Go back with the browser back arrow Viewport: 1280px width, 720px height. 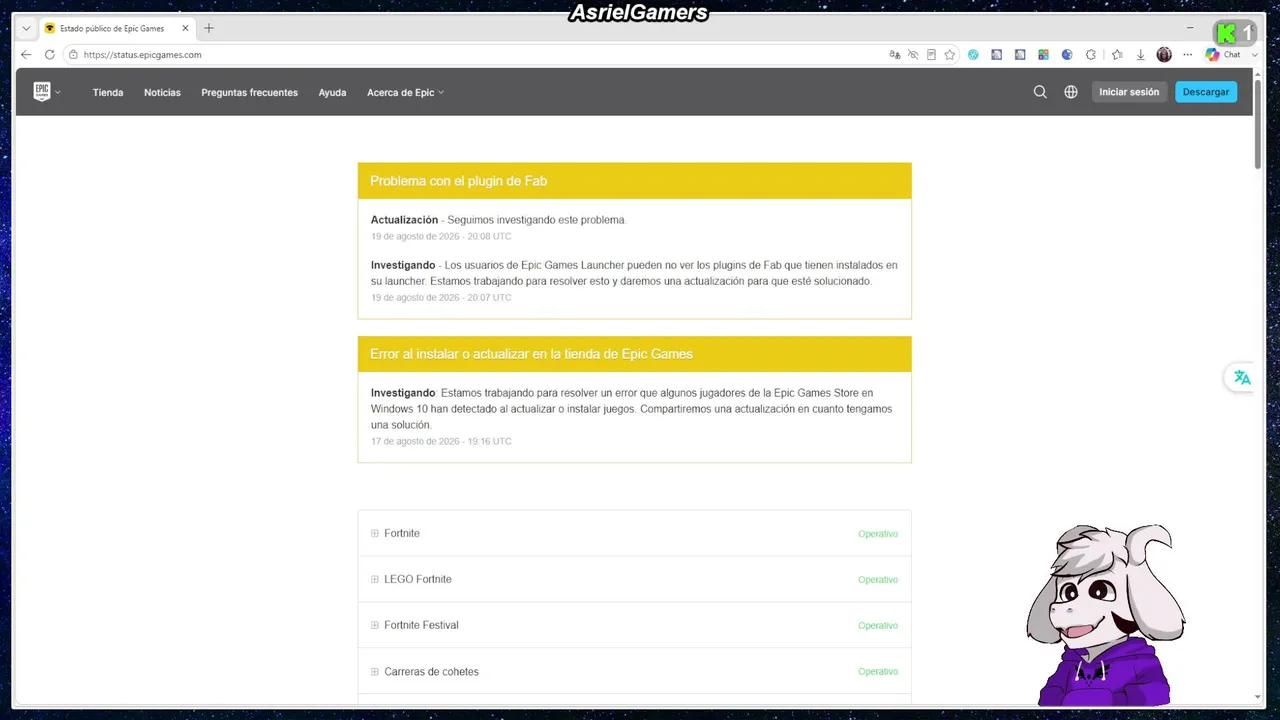26,55
